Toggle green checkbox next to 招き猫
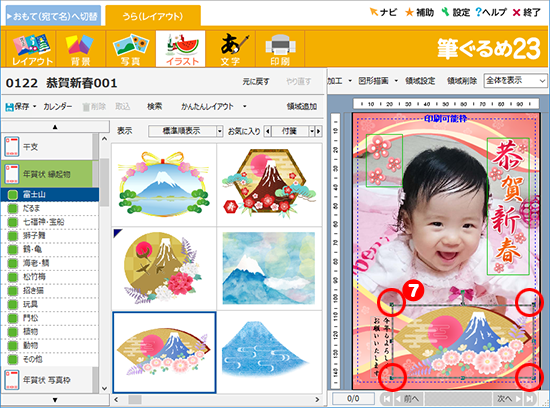 13,290
